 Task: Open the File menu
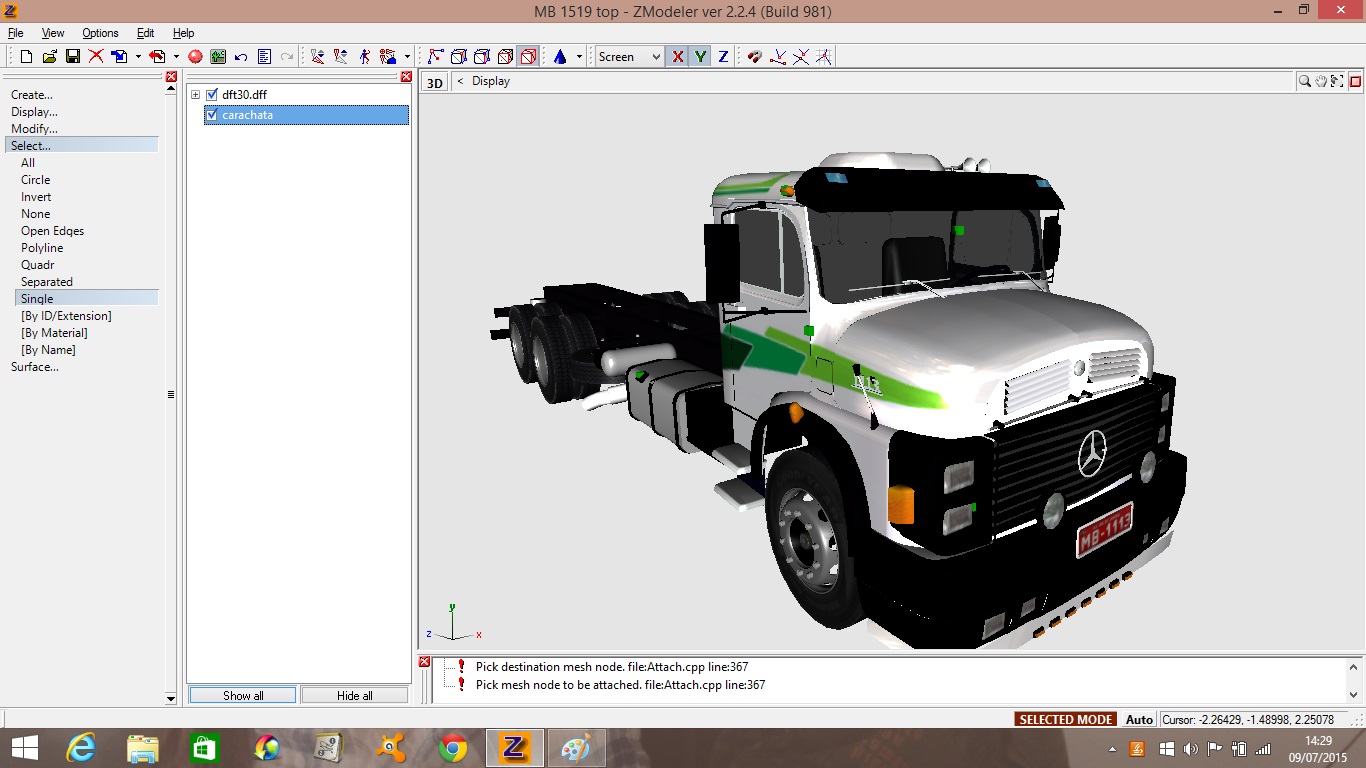pos(15,33)
